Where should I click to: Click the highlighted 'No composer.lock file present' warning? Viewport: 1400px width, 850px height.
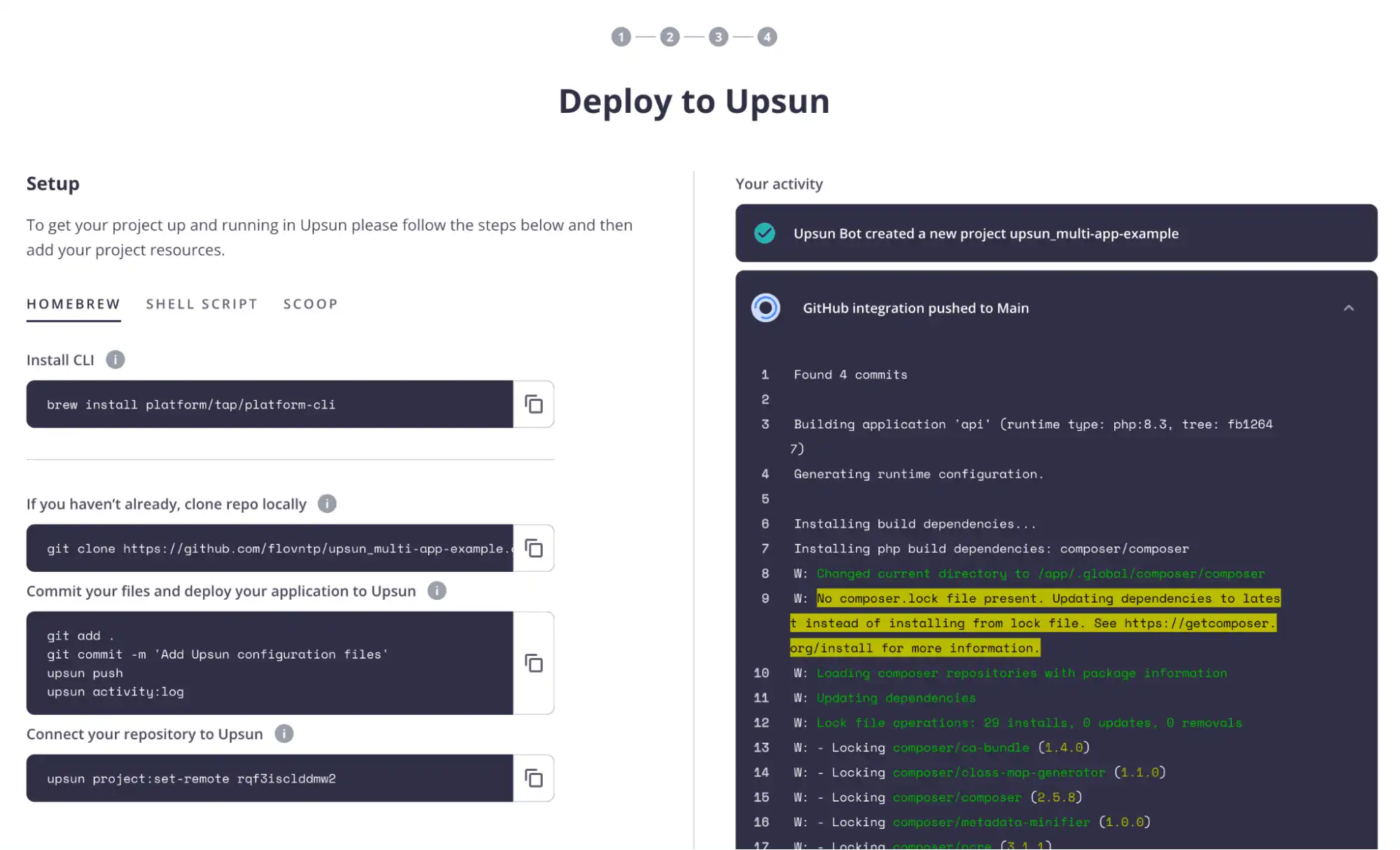[1035, 623]
